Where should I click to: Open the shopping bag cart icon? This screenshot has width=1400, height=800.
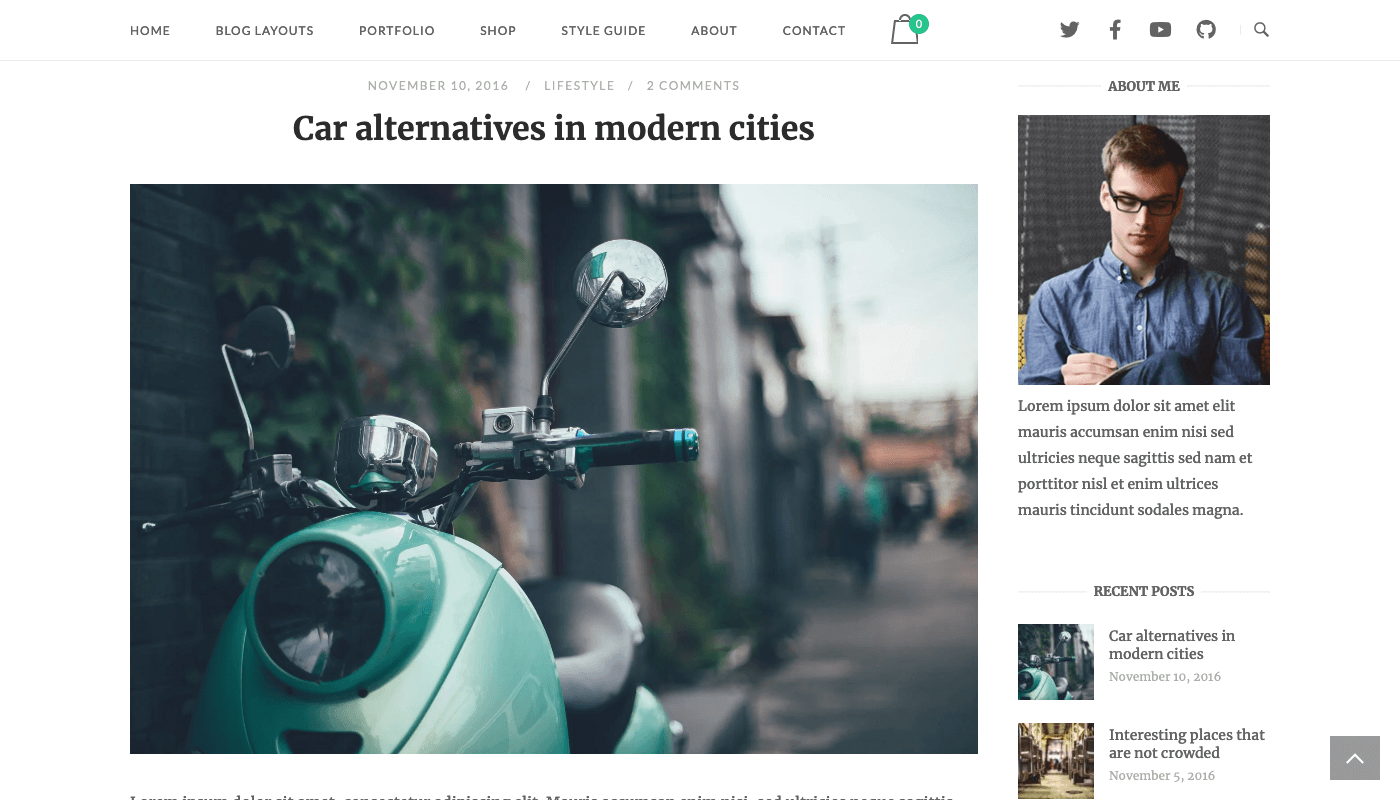(904, 31)
